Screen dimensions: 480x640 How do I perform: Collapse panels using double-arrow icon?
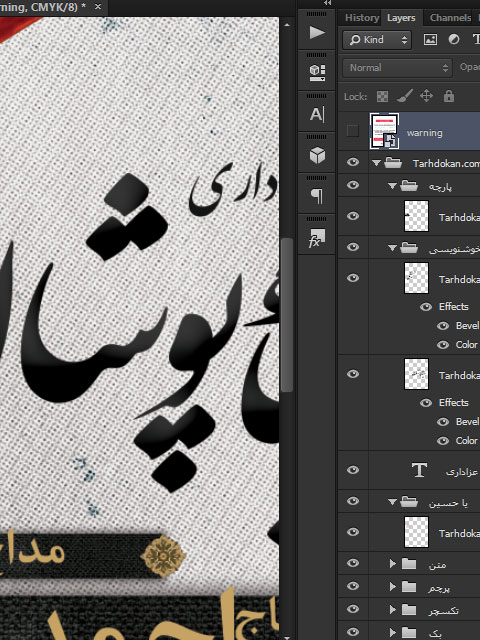(327, 3)
